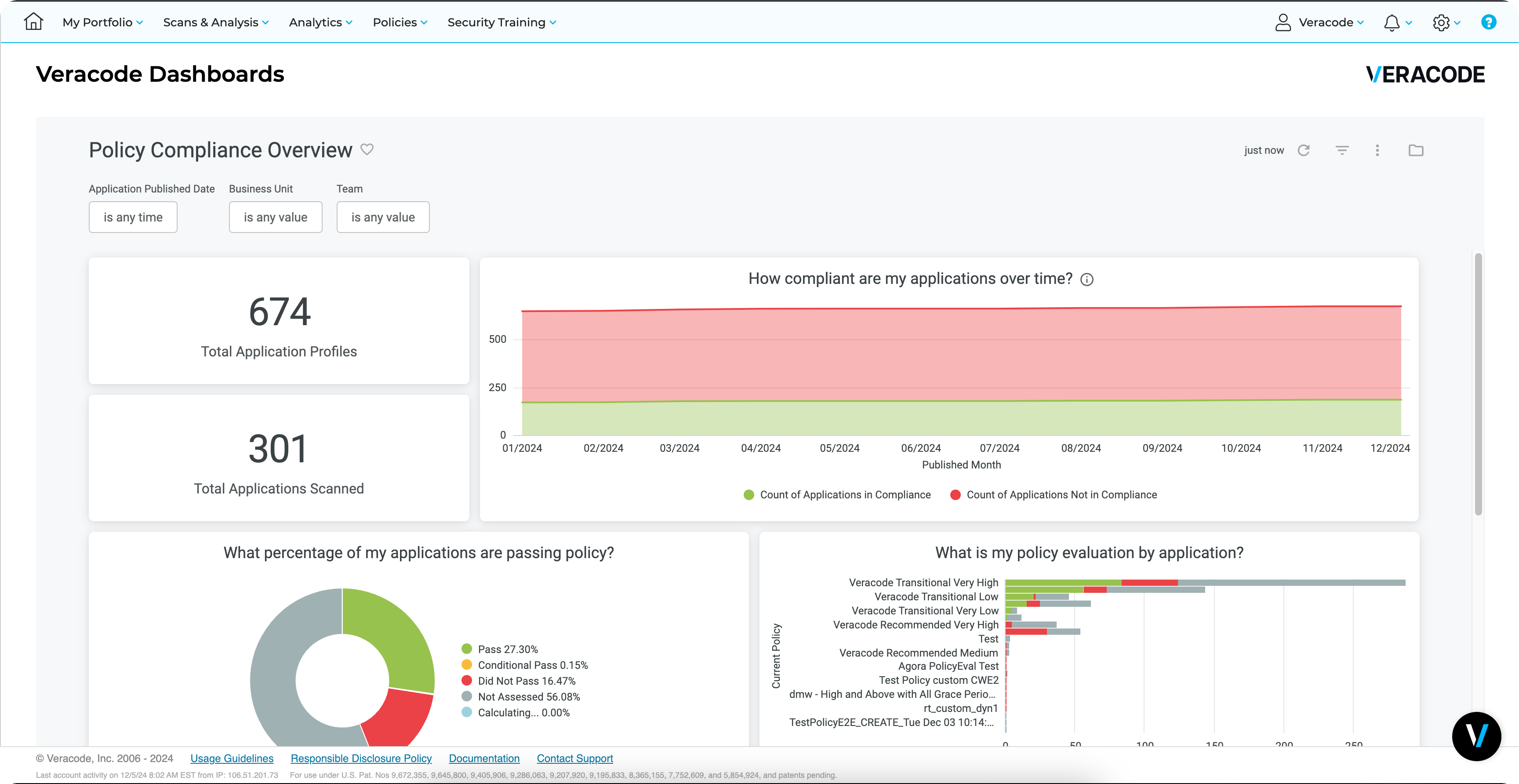Open the settings gear menu

1441,22
